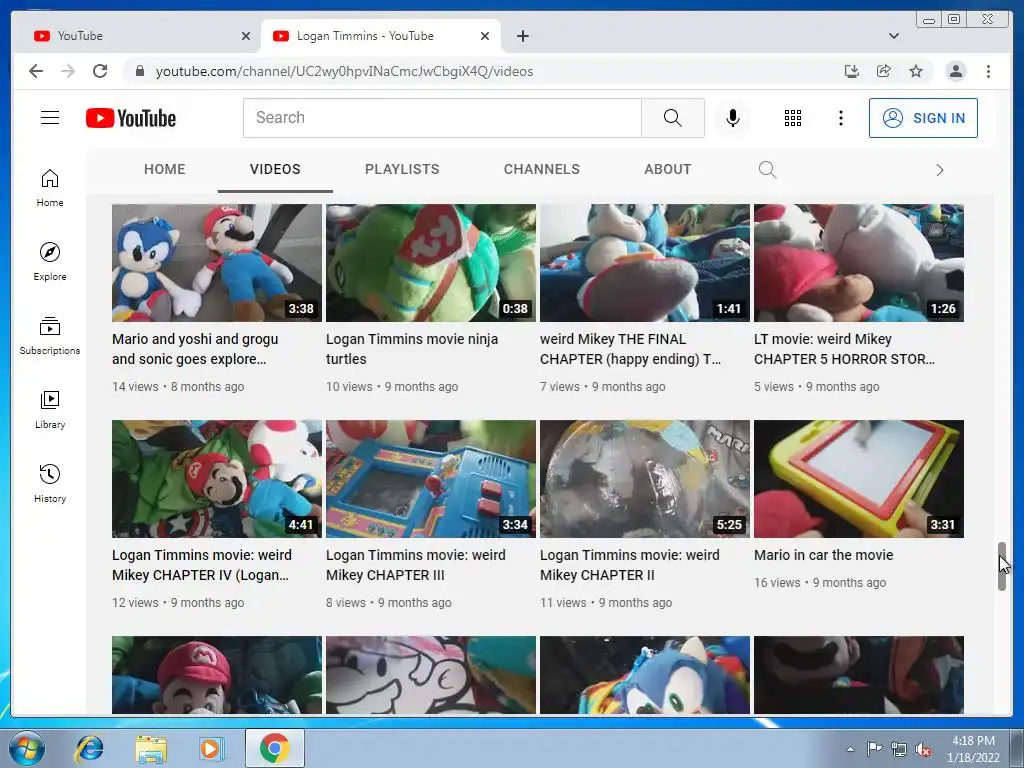Image resolution: width=1024 pixels, height=768 pixels.
Task: Open YouTube settings three-dot menu
Action: pyautogui.click(x=840, y=118)
